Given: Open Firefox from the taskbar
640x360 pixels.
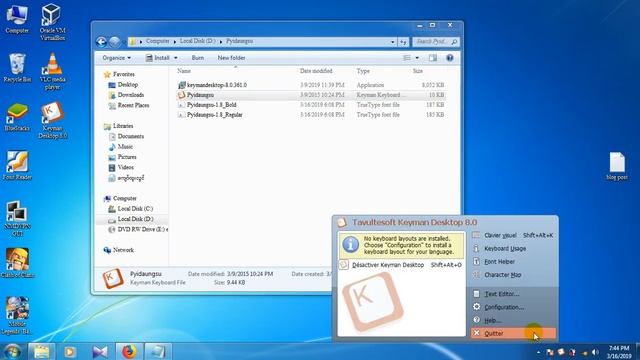Looking at the screenshot, I should coord(129,351).
